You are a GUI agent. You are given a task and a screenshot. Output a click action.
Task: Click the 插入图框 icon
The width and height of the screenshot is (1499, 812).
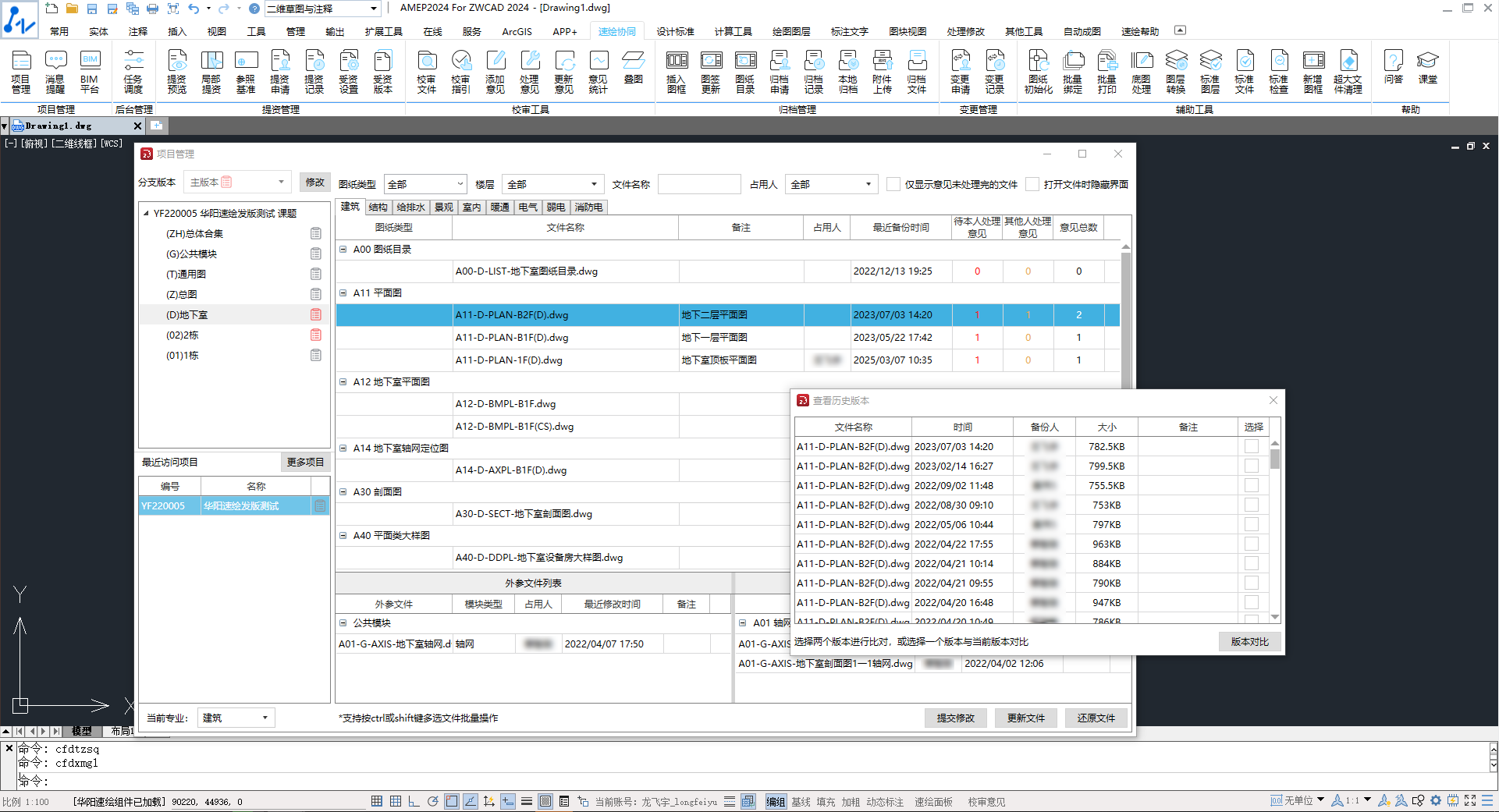[677, 72]
